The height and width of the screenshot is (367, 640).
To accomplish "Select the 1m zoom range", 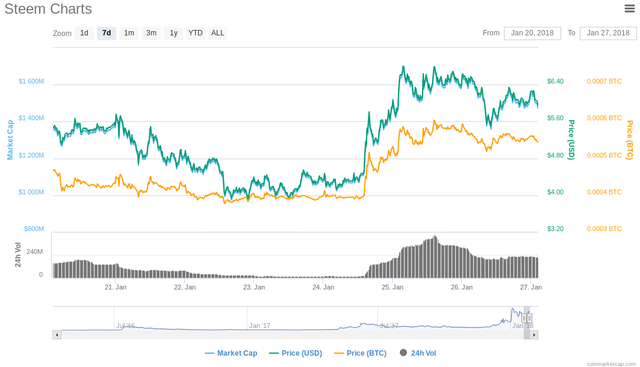I will point(129,33).
